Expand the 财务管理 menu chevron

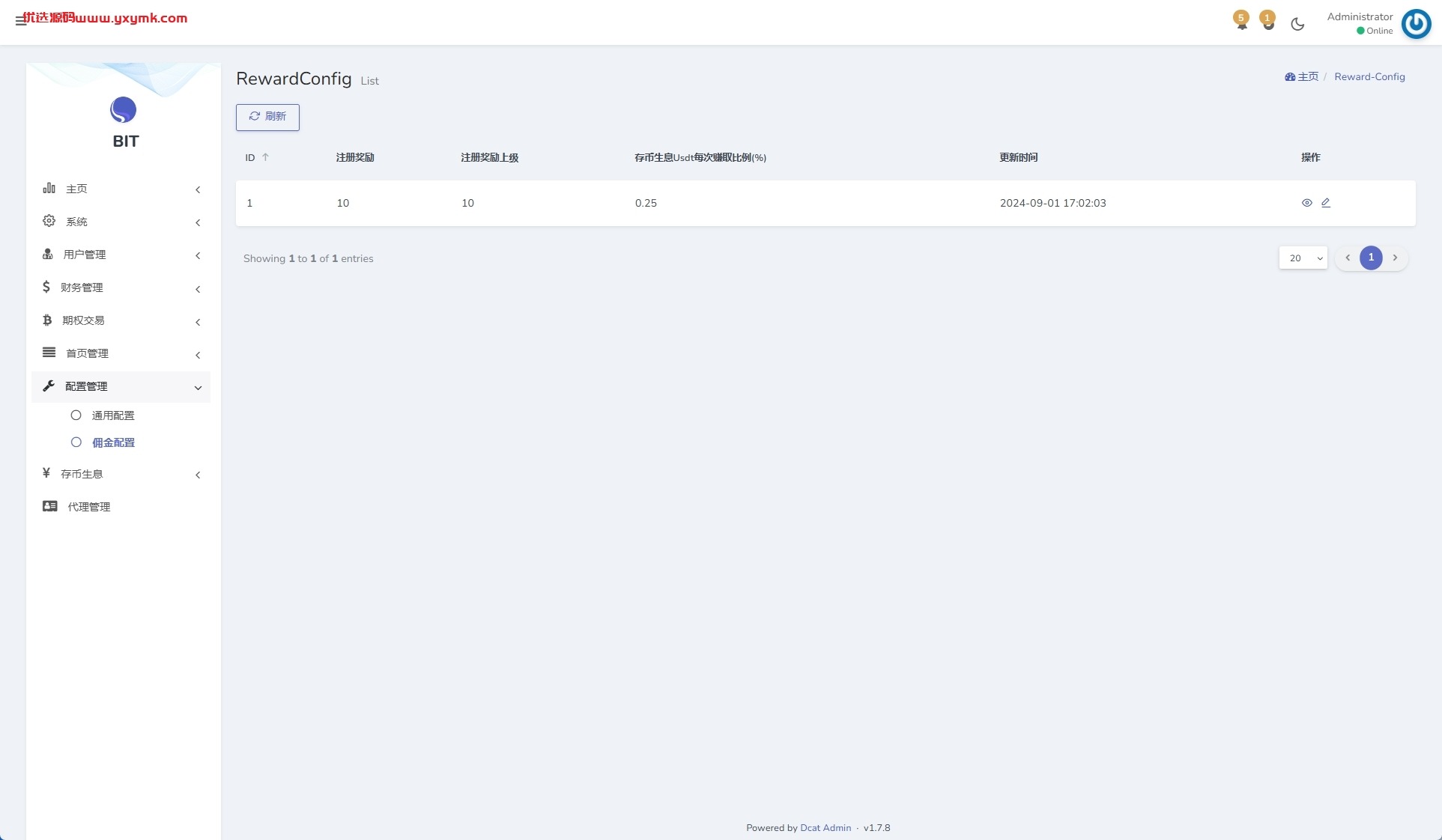click(x=198, y=289)
